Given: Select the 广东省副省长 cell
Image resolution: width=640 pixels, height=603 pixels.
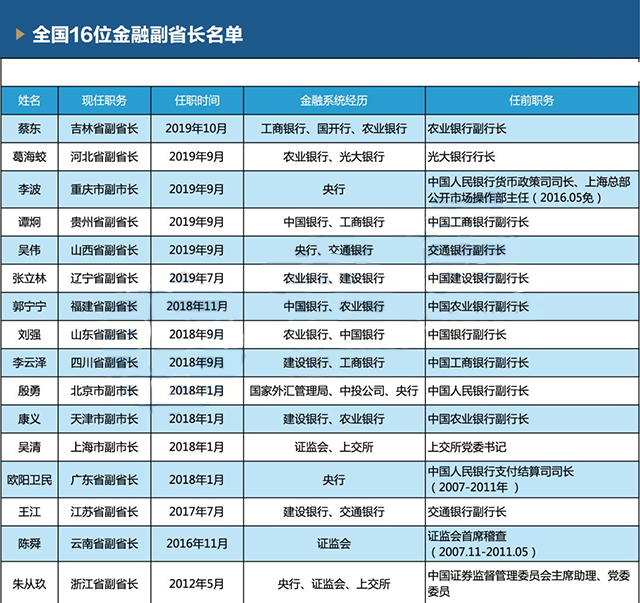Looking at the screenshot, I should pos(104,480).
